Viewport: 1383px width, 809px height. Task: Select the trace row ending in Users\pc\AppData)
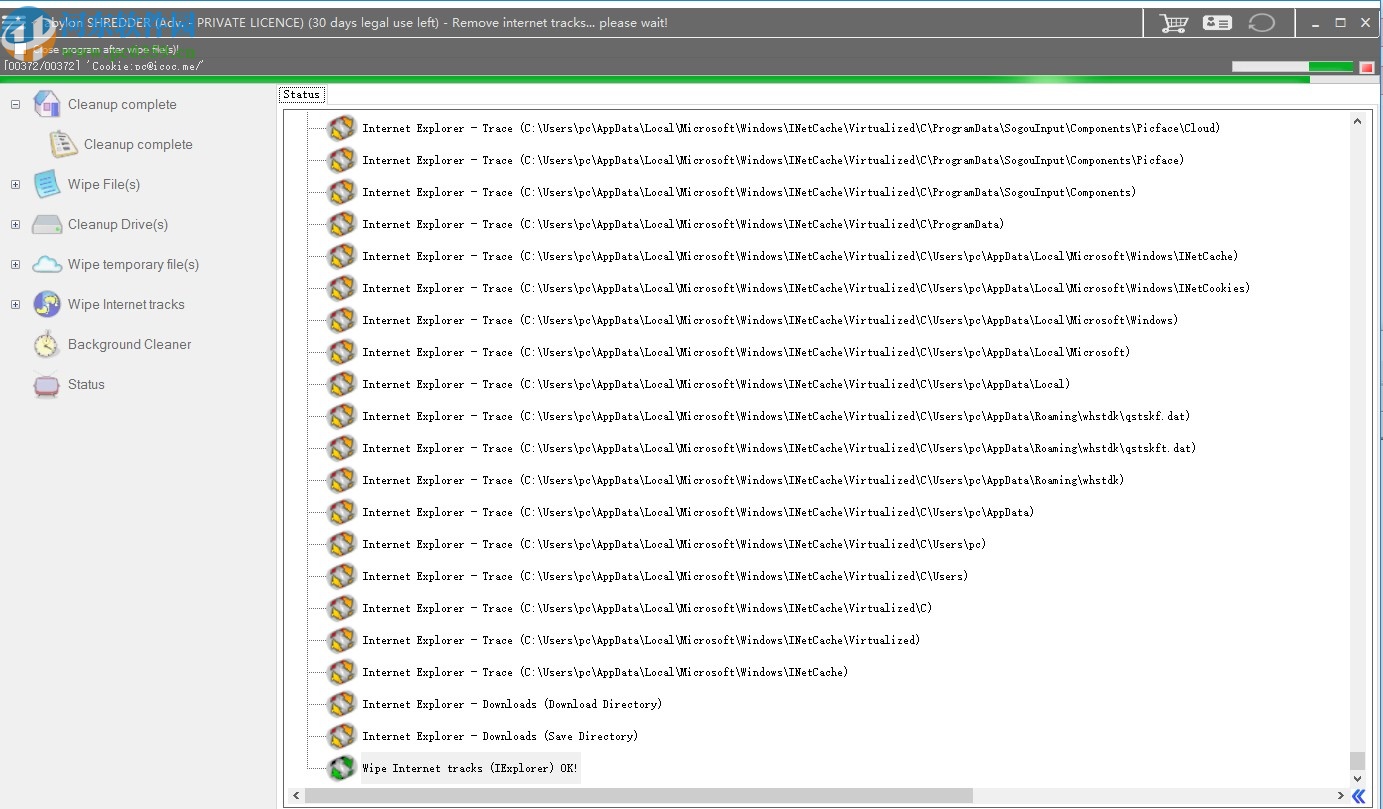[698, 512]
